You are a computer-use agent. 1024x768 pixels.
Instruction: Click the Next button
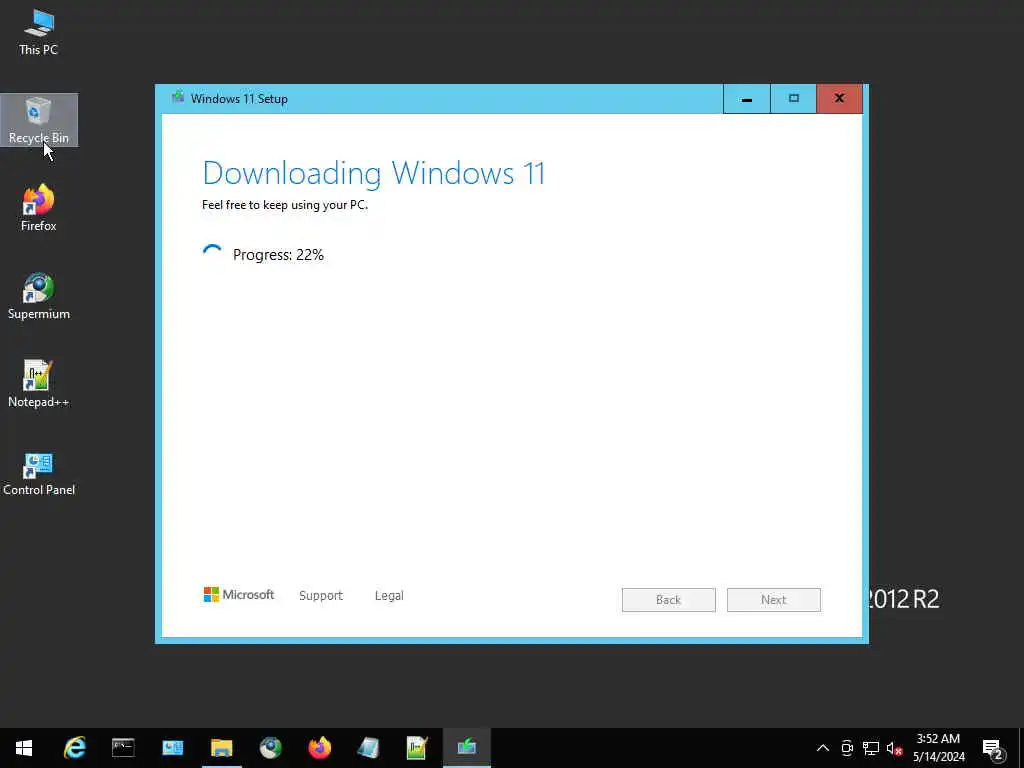tap(773, 600)
